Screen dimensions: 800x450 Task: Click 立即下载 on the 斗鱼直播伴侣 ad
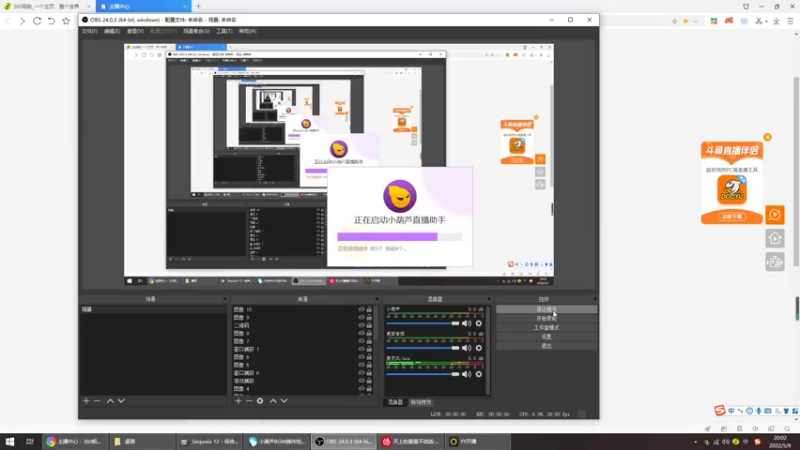pos(732,217)
